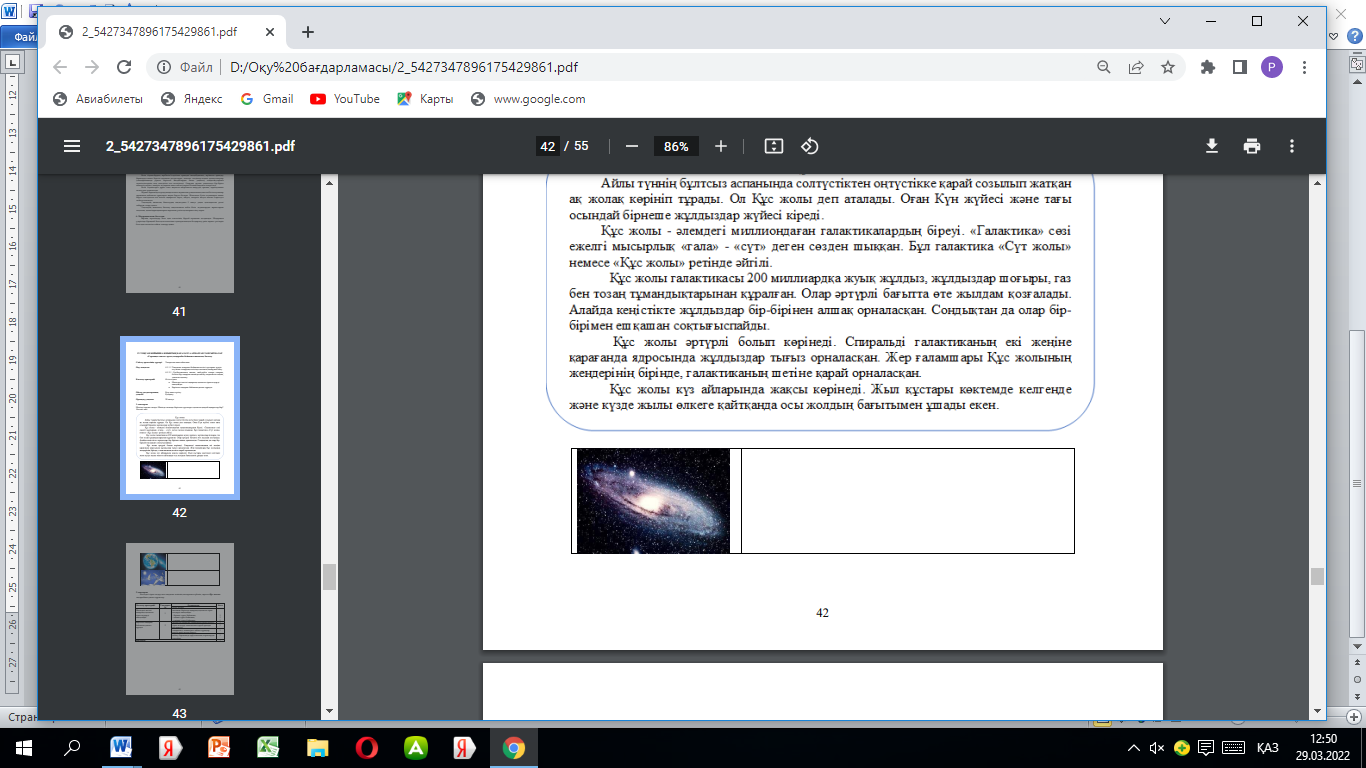Image resolution: width=1366 pixels, height=768 pixels.
Task: Switch to Chrome from the taskbar
Action: coord(513,747)
